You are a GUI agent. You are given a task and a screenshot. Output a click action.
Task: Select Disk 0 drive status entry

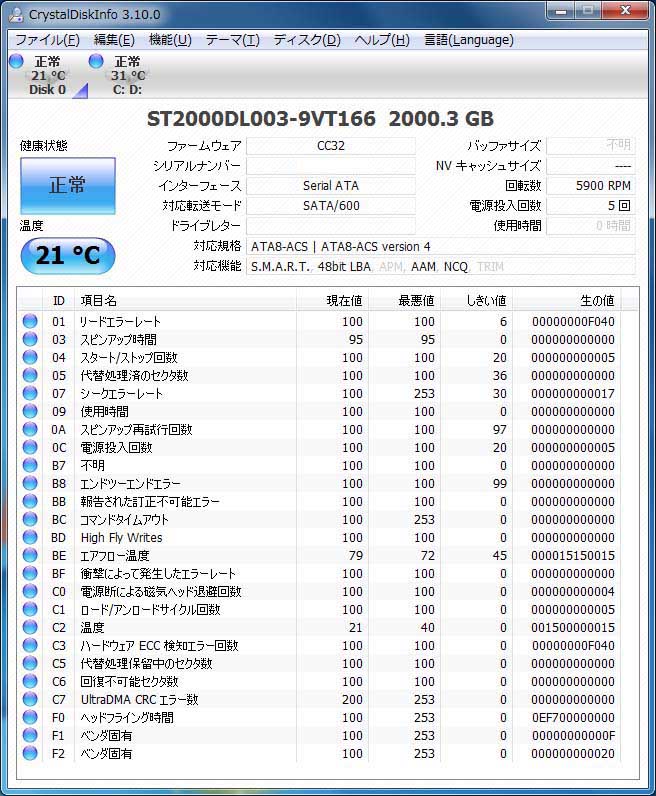[x=47, y=76]
